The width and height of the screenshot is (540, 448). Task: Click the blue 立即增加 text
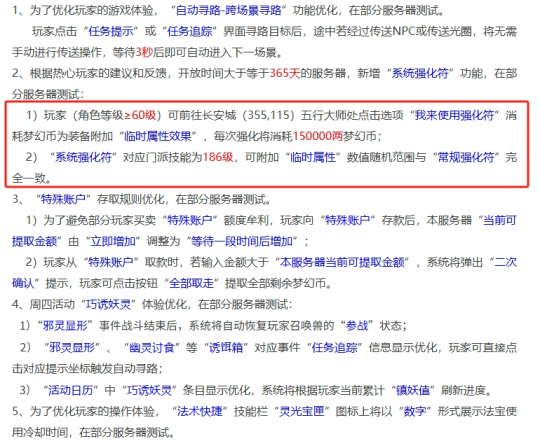click(113, 241)
